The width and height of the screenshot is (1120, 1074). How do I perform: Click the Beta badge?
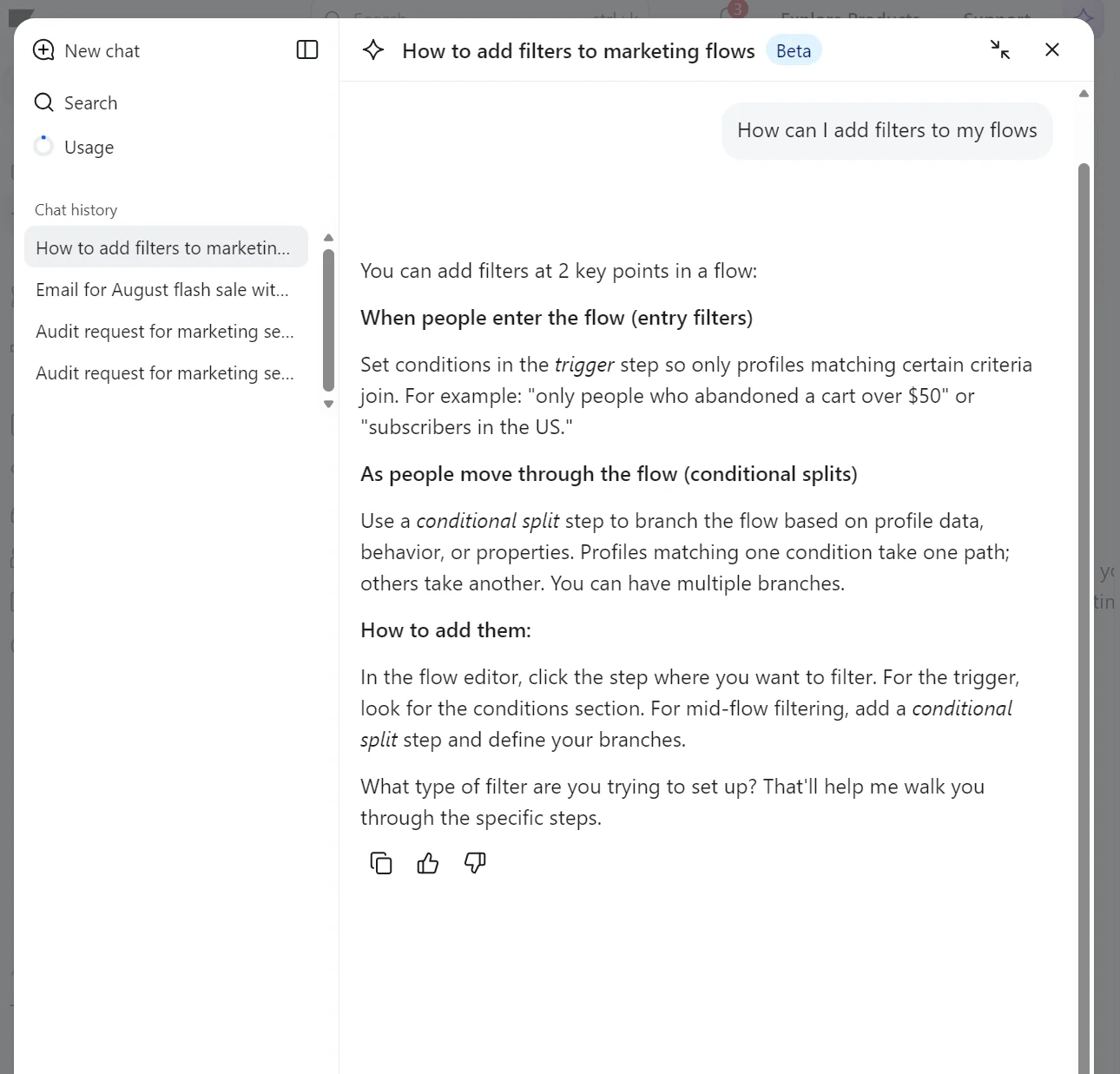click(x=794, y=50)
